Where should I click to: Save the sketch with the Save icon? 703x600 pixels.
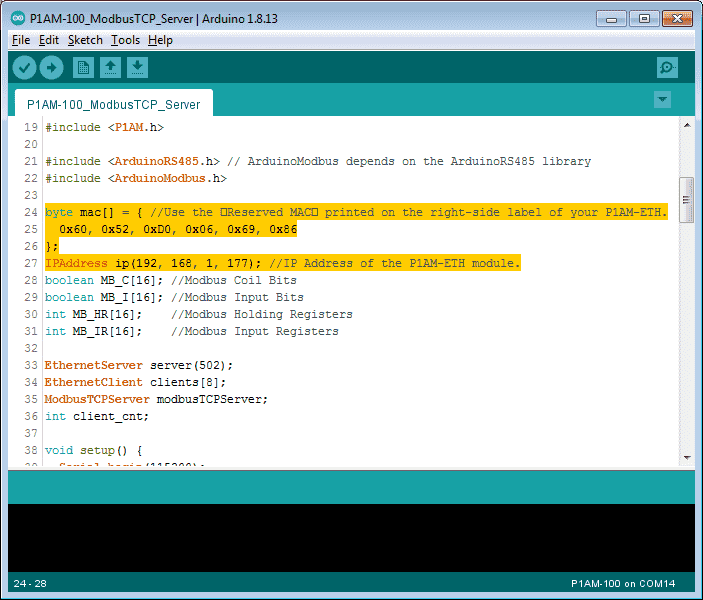pos(137,68)
